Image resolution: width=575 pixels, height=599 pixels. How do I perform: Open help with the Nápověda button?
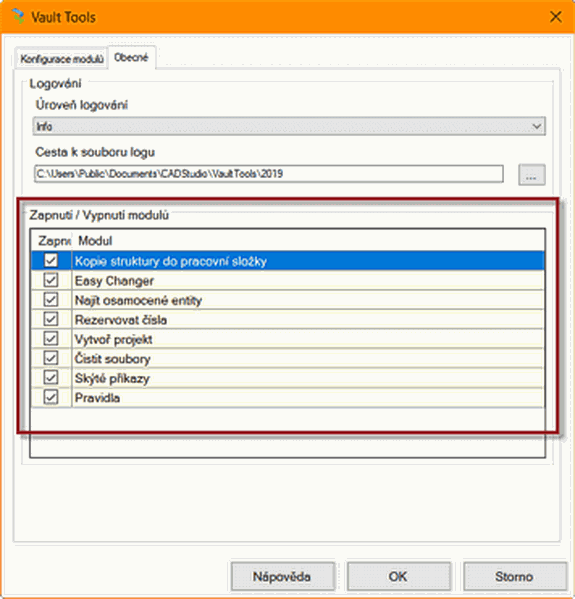283,576
